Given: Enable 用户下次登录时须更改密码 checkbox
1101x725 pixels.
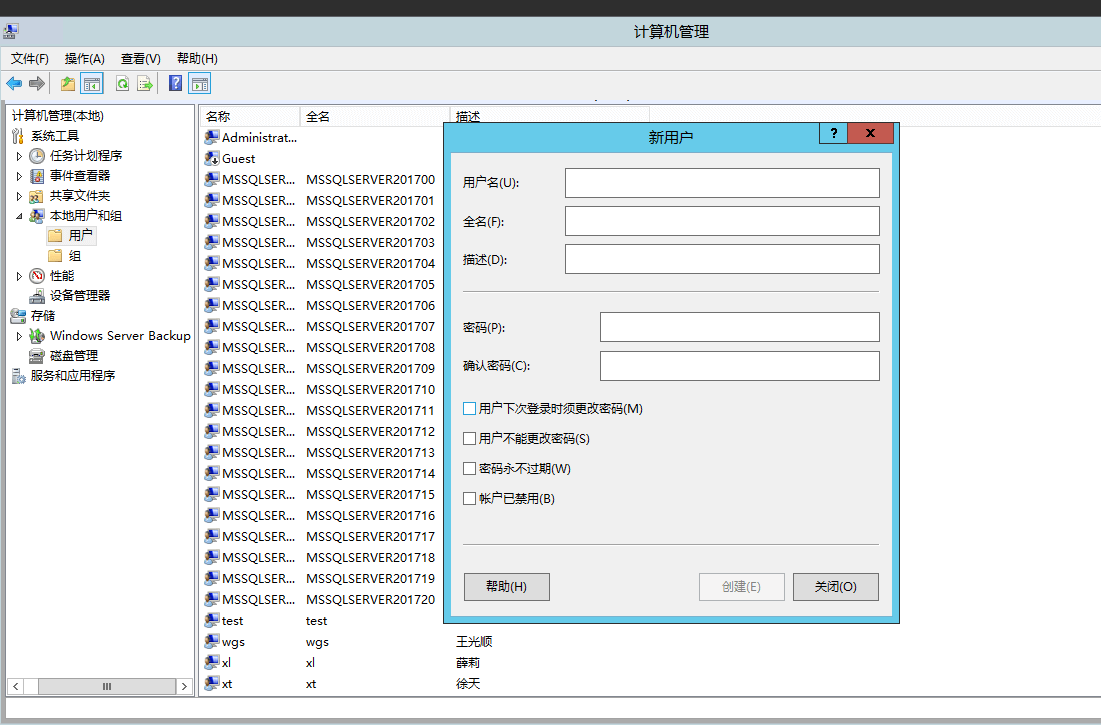Looking at the screenshot, I should coord(470,408).
